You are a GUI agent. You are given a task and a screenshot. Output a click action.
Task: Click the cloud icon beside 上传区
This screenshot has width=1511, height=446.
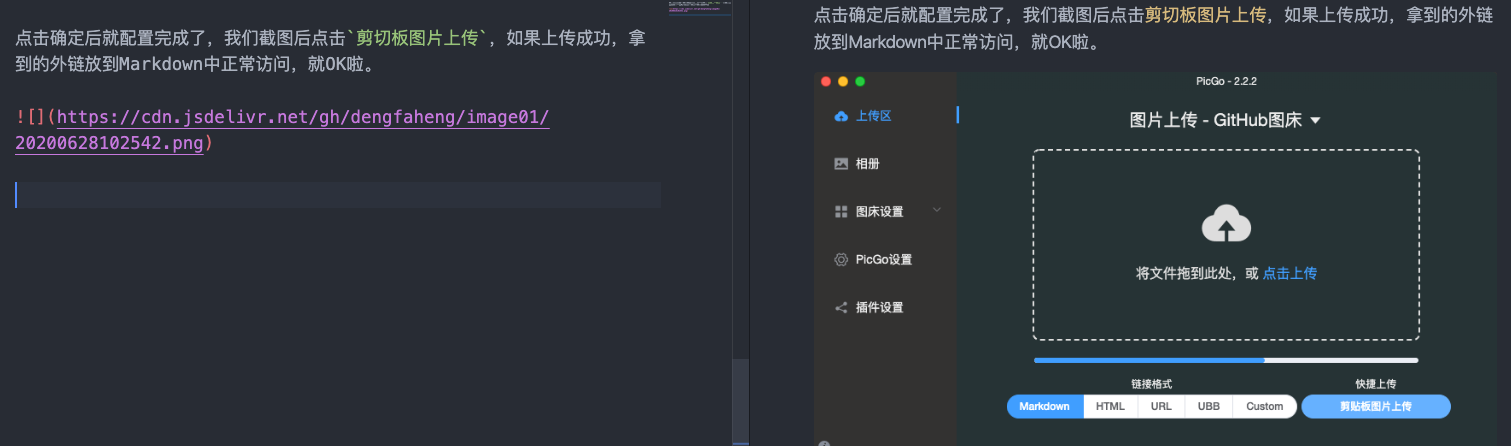pos(841,116)
